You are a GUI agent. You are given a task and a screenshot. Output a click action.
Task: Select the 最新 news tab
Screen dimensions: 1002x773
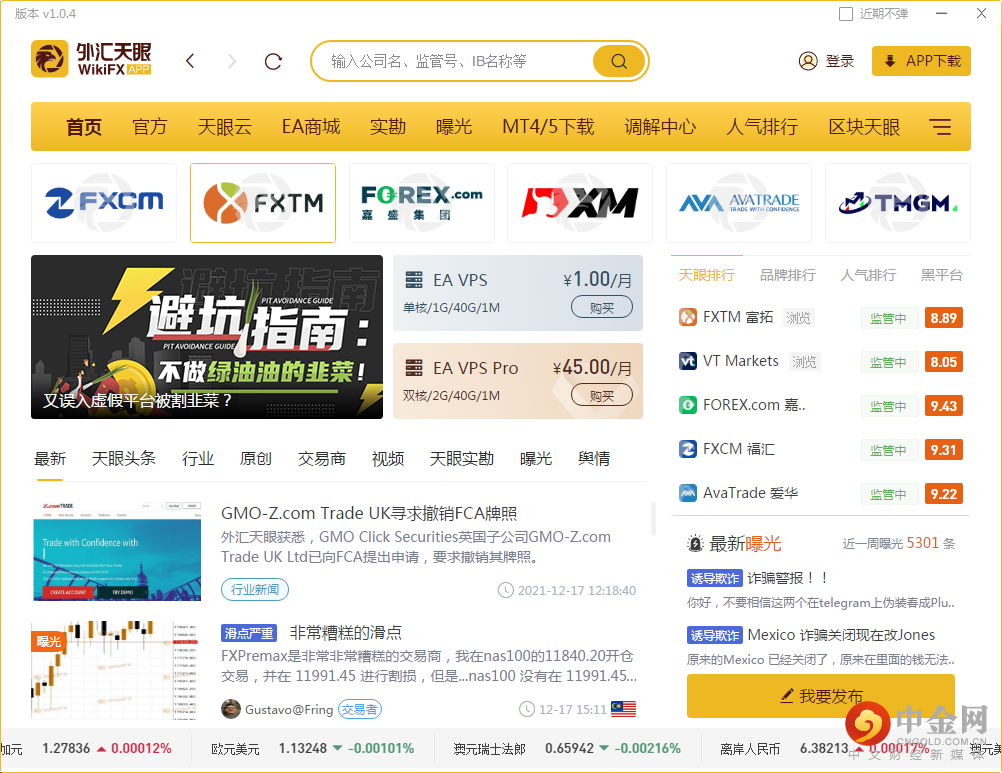tap(50, 459)
